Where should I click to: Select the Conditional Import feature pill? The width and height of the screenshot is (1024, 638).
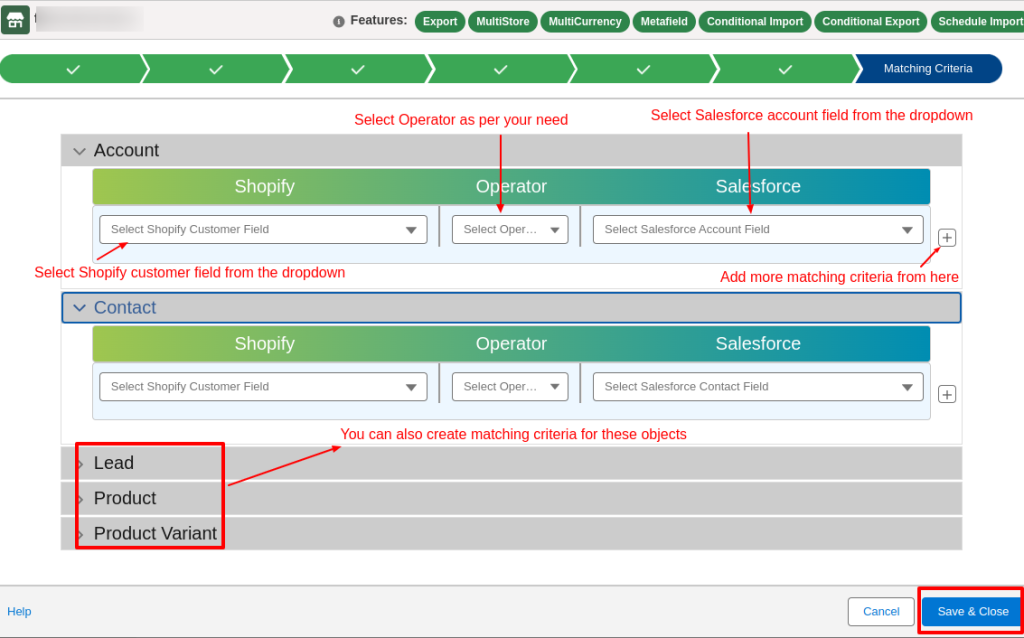coord(755,22)
